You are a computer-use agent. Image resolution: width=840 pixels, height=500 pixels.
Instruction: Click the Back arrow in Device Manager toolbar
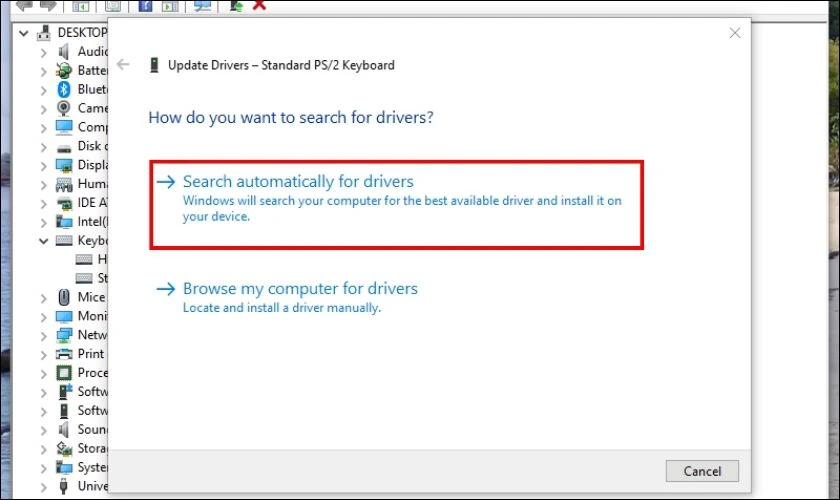[24, 5]
